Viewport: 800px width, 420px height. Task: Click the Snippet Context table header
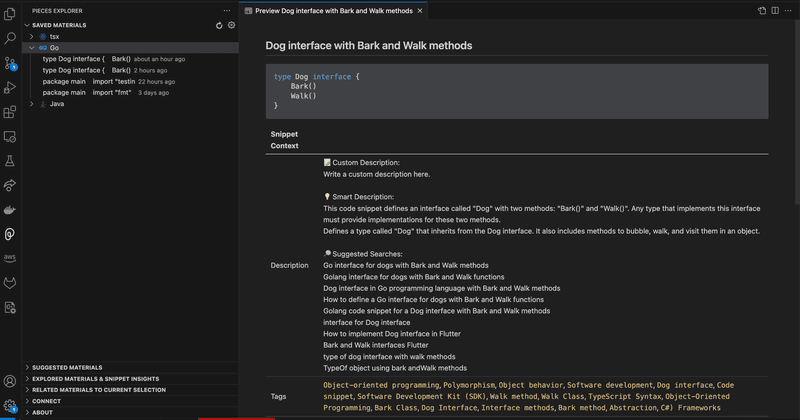[x=284, y=140]
